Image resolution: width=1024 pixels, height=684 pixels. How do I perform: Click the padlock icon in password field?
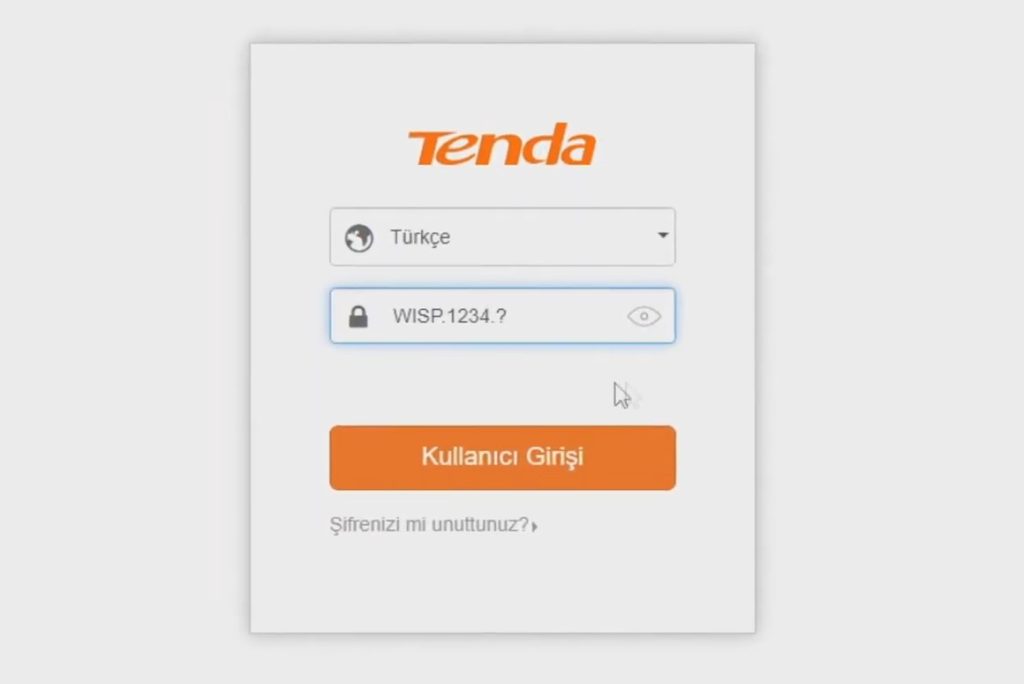pos(358,317)
